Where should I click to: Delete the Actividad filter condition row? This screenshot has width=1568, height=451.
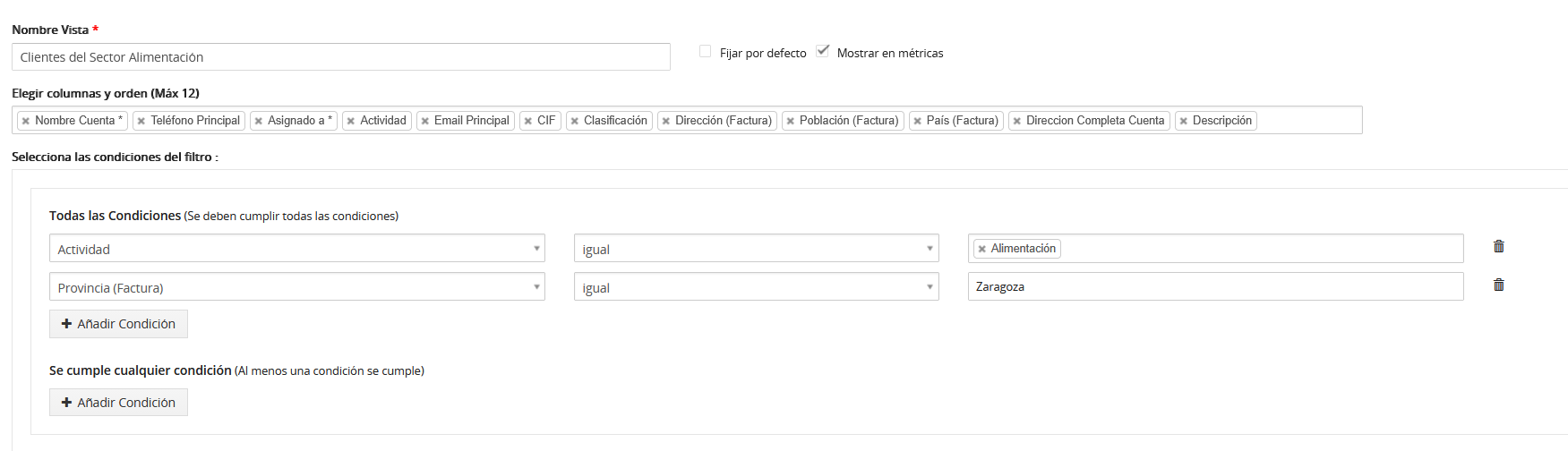click(1498, 246)
